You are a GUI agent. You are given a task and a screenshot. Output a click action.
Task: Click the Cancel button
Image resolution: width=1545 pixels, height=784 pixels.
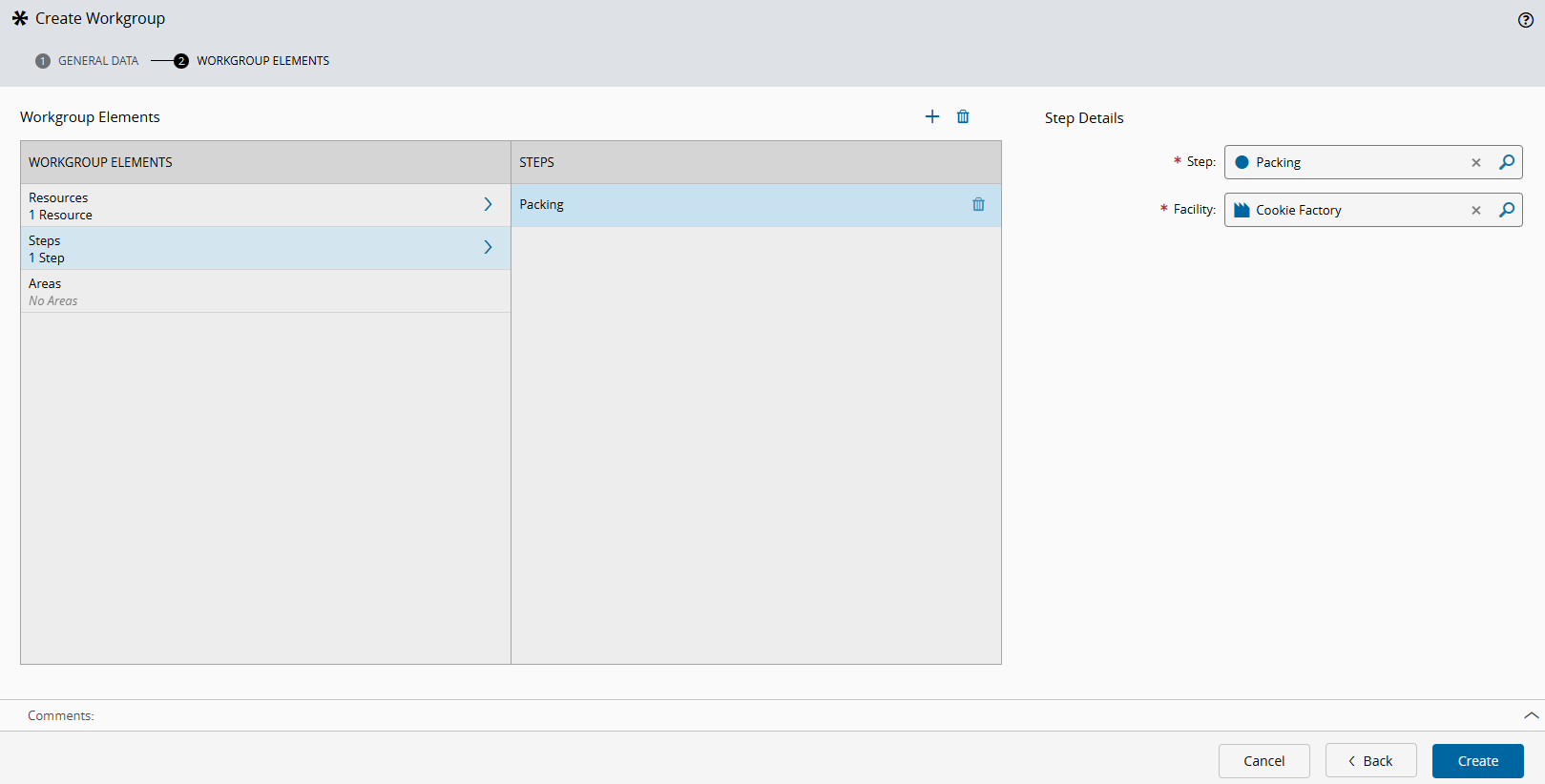pos(1263,761)
